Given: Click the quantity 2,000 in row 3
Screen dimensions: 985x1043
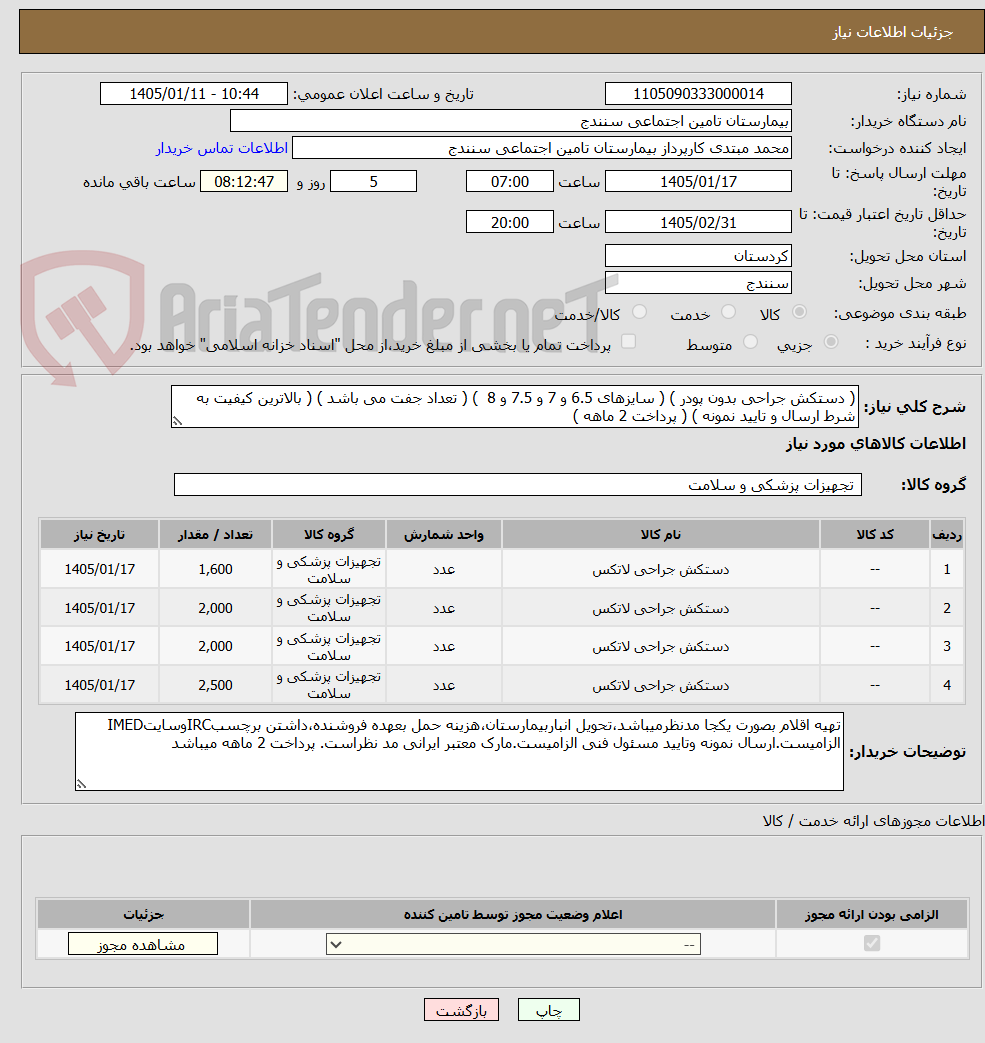Looking at the screenshot, I should (215, 646).
